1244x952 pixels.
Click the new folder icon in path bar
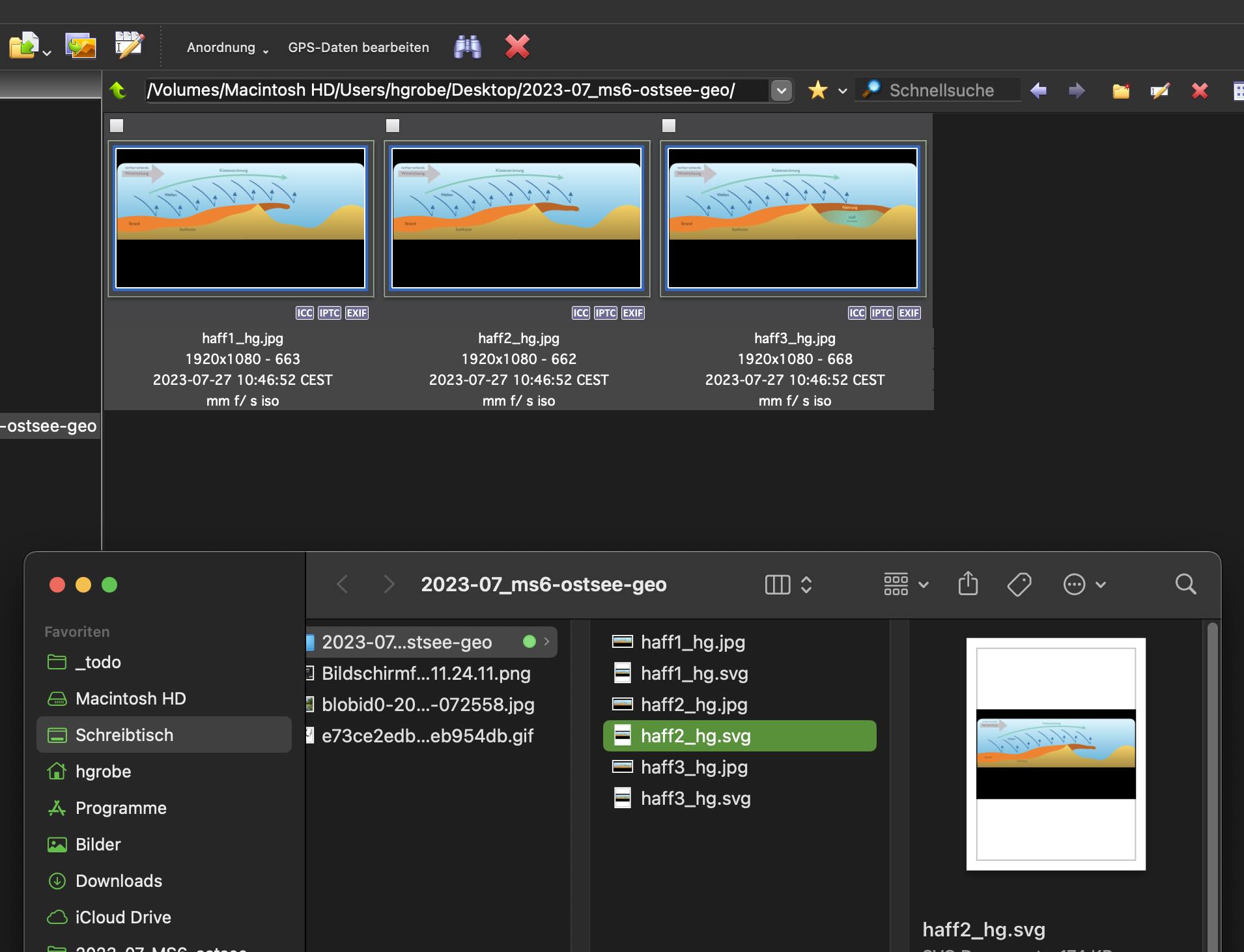(x=1120, y=91)
